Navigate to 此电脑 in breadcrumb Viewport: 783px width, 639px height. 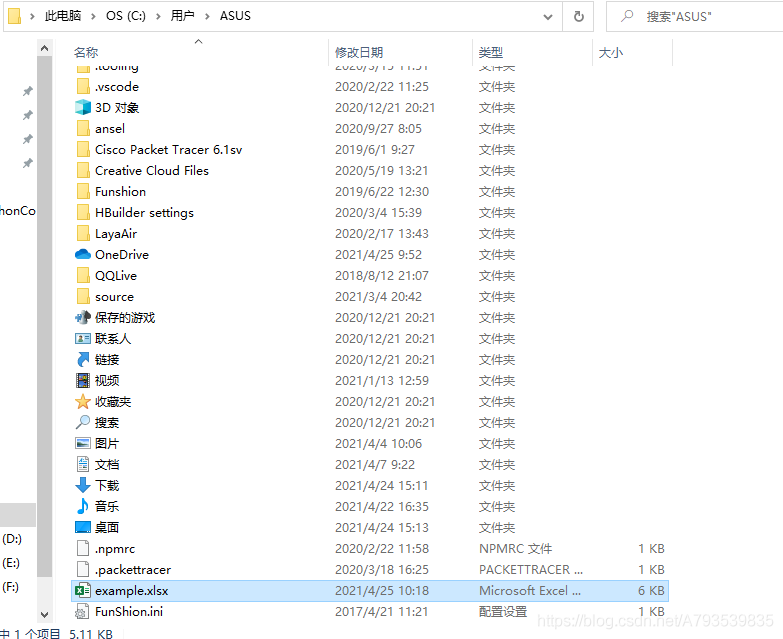point(63,16)
